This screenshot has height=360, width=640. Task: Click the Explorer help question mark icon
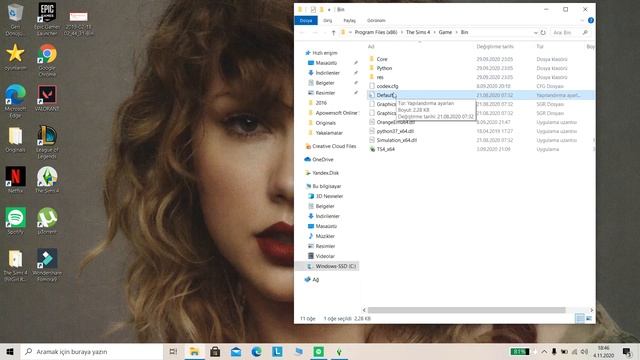click(591, 20)
